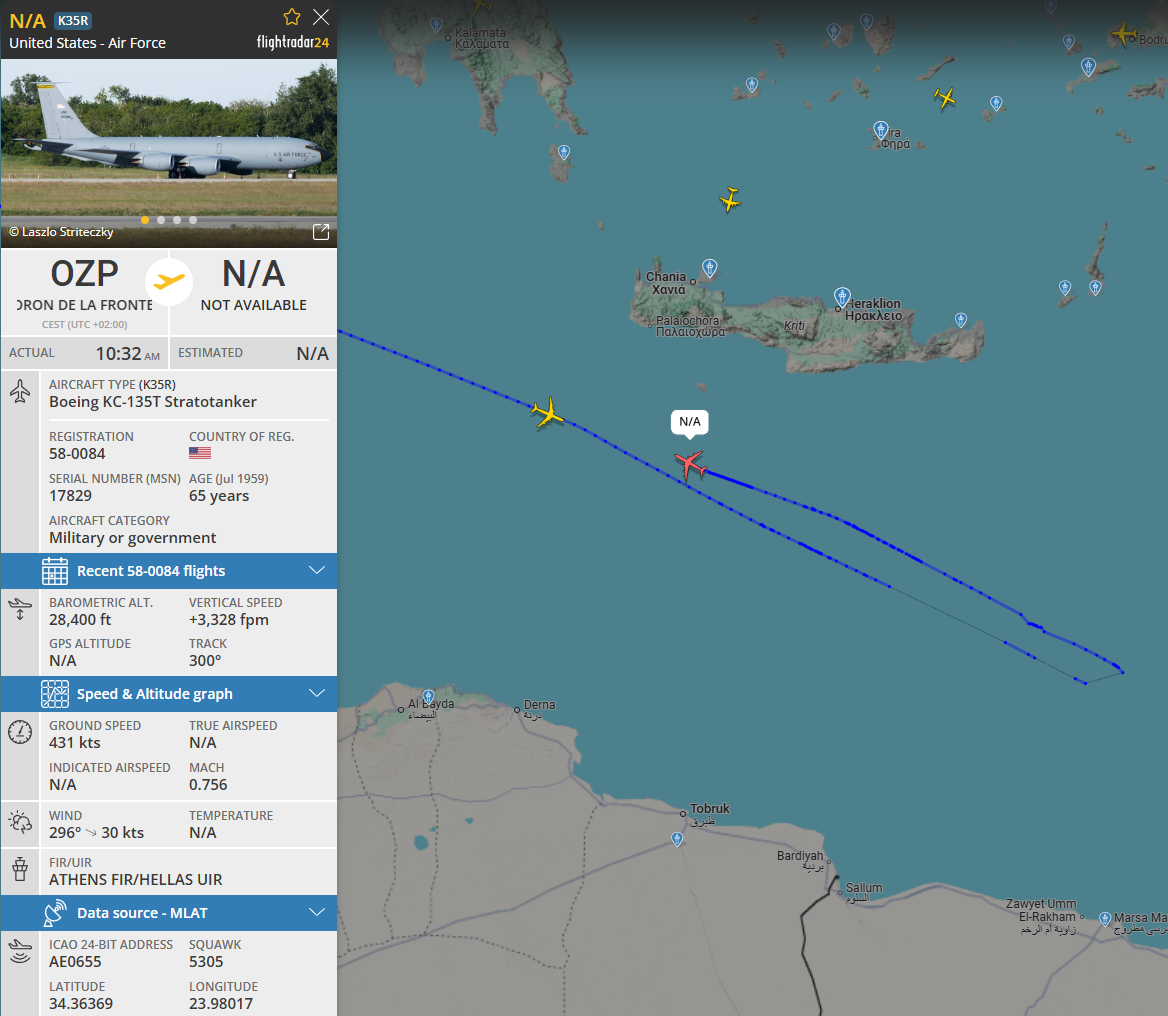Expand Data source - MLAT section
Viewport: 1168px width, 1016px height.
coord(169,912)
